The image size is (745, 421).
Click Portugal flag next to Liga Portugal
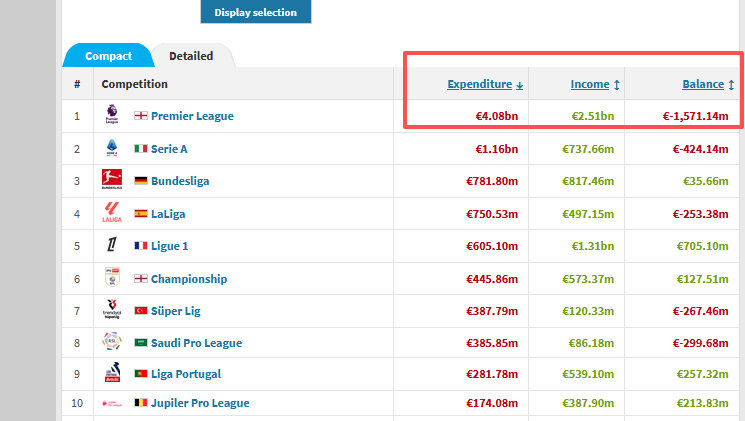tap(141, 373)
